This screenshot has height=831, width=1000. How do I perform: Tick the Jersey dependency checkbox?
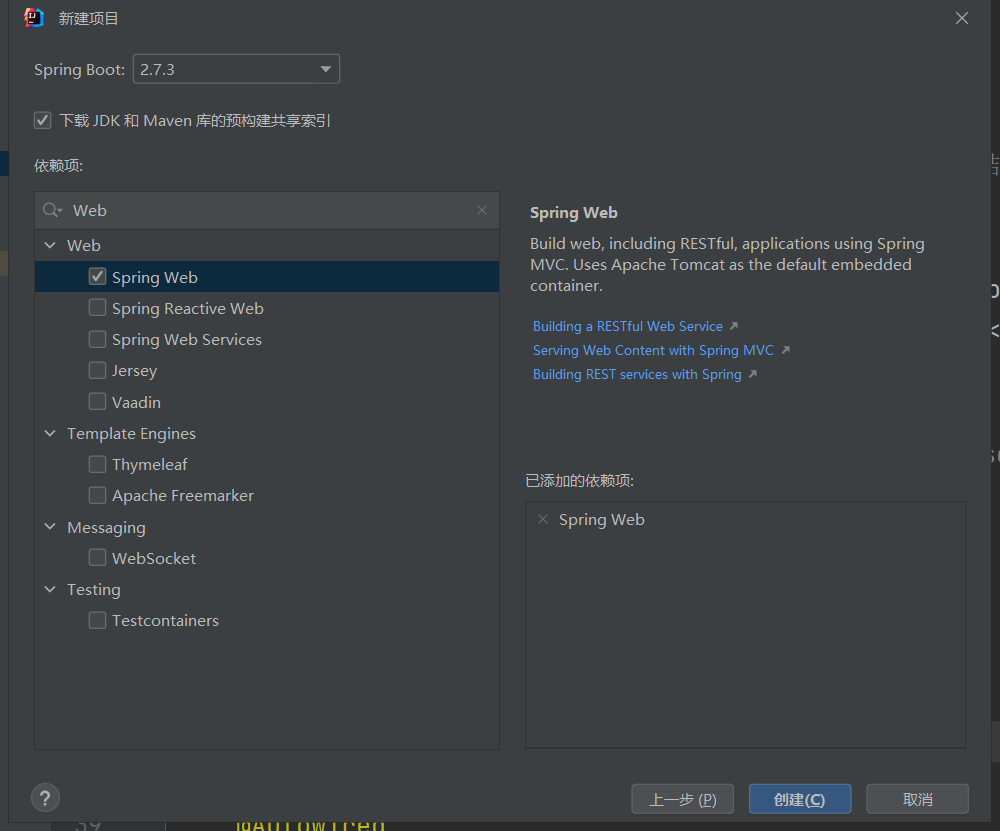pos(98,370)
